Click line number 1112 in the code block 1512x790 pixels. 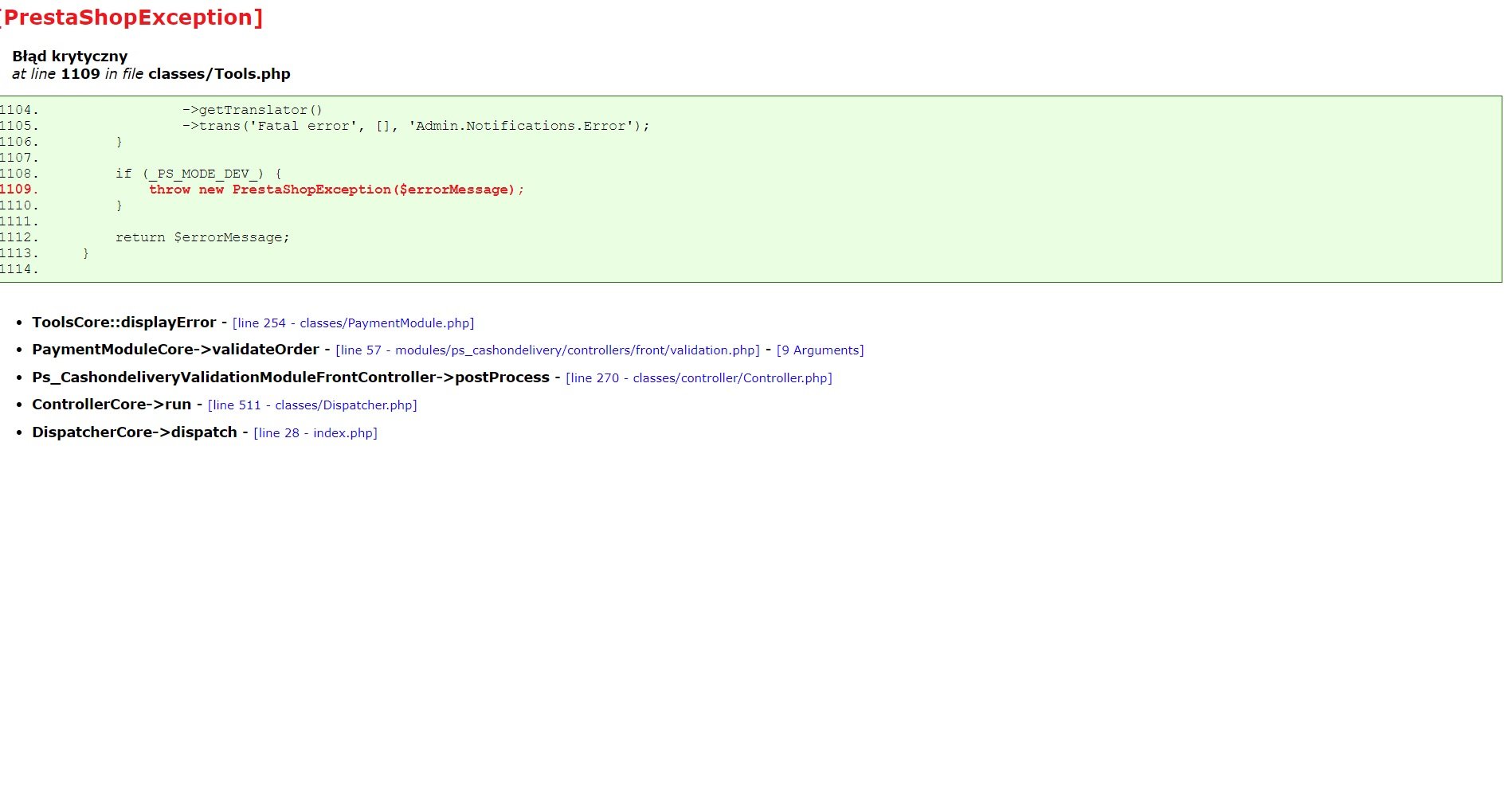(18, 237)
